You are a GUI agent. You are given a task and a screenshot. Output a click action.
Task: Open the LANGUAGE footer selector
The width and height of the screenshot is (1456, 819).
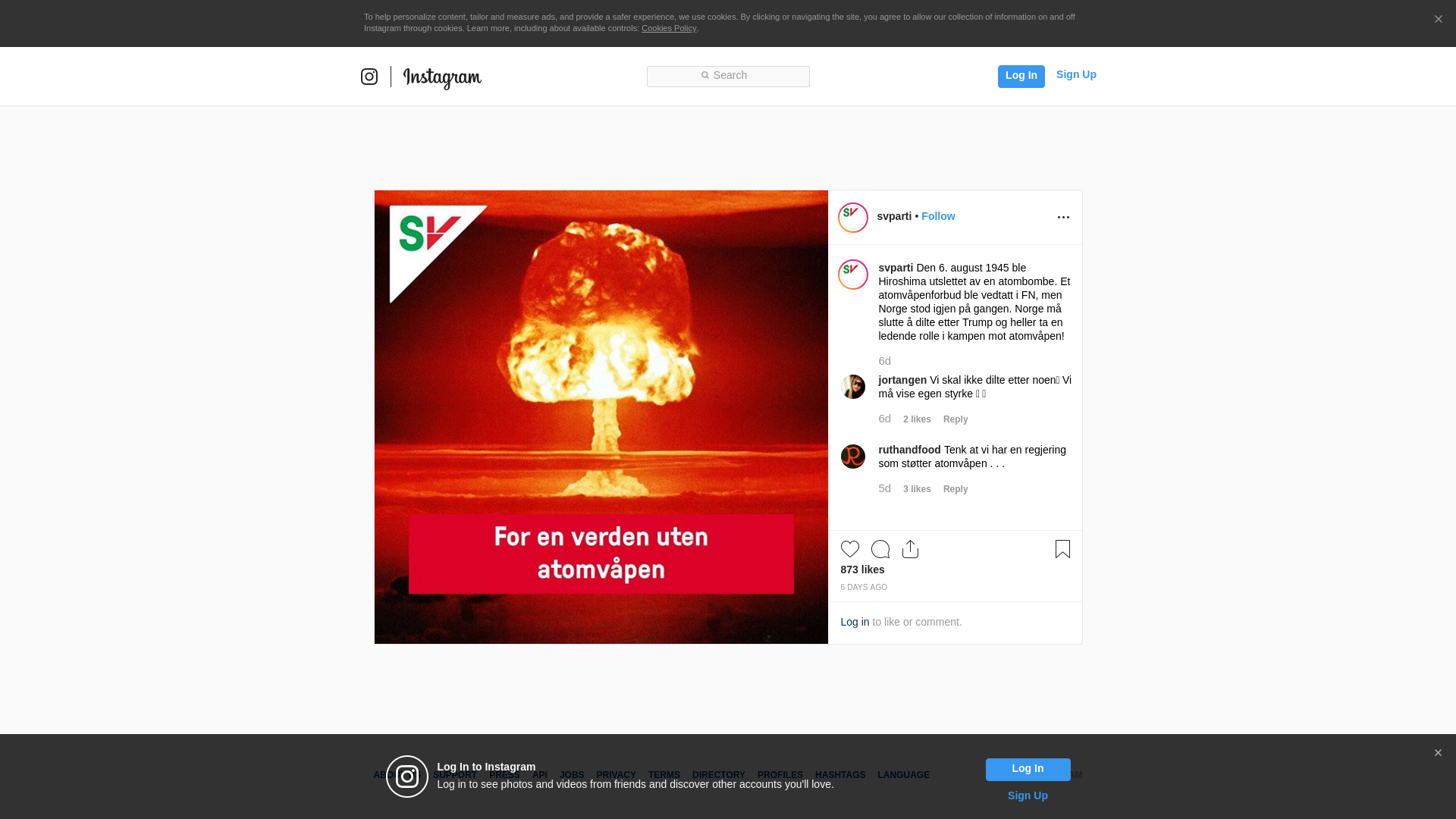903,775
